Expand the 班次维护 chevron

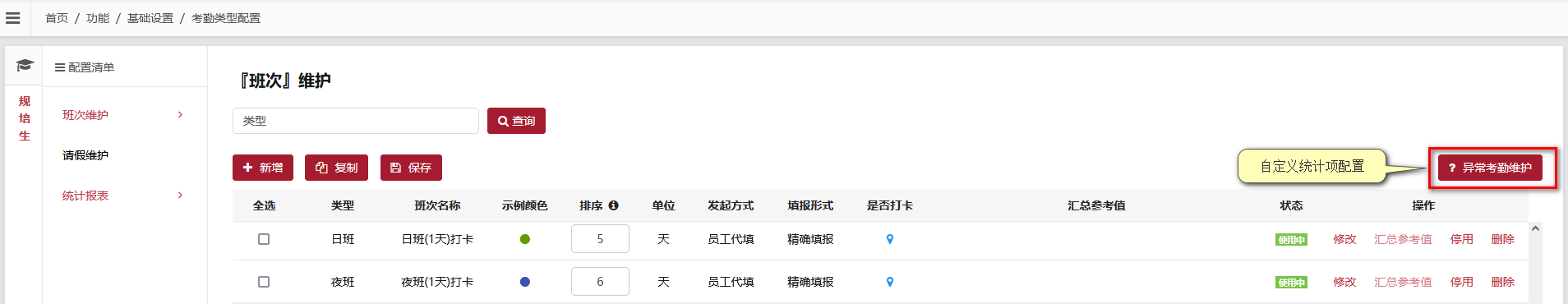click(180, 115)
